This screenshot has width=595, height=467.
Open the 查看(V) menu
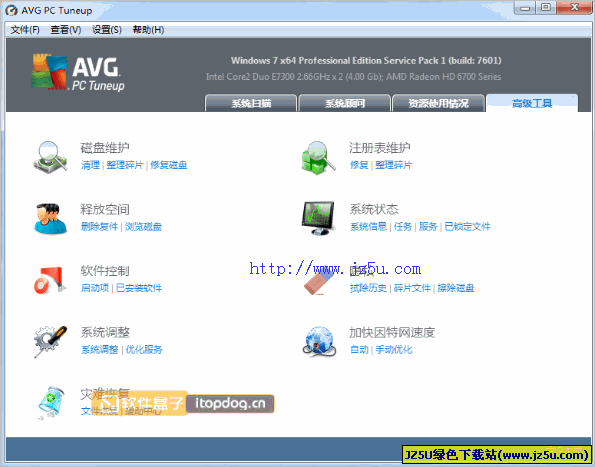click(x=66, y=30)
